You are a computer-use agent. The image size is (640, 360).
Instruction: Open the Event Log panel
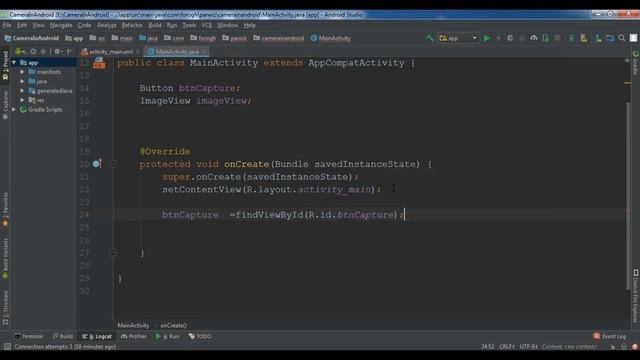pos(610,336)
